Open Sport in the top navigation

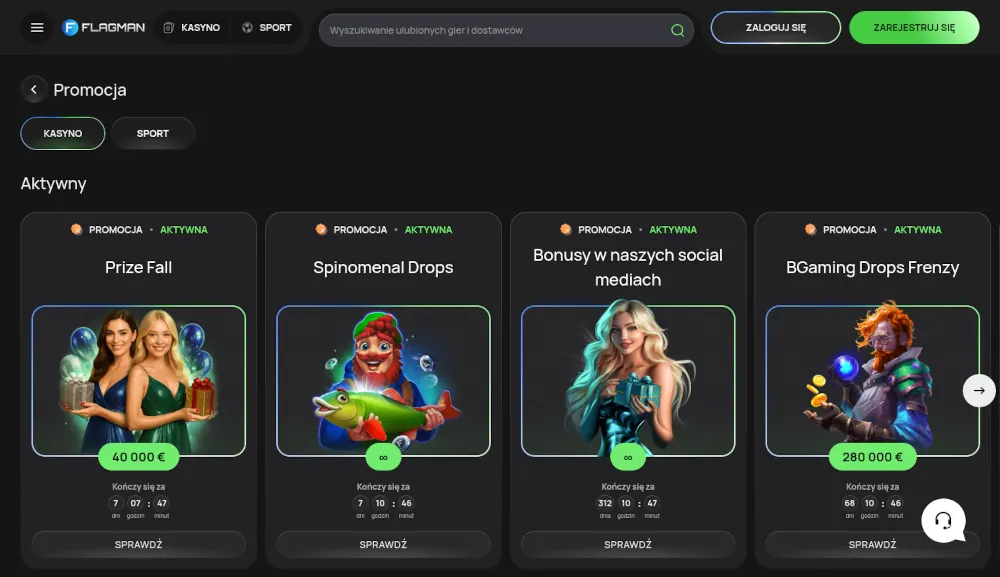(267, 28)
